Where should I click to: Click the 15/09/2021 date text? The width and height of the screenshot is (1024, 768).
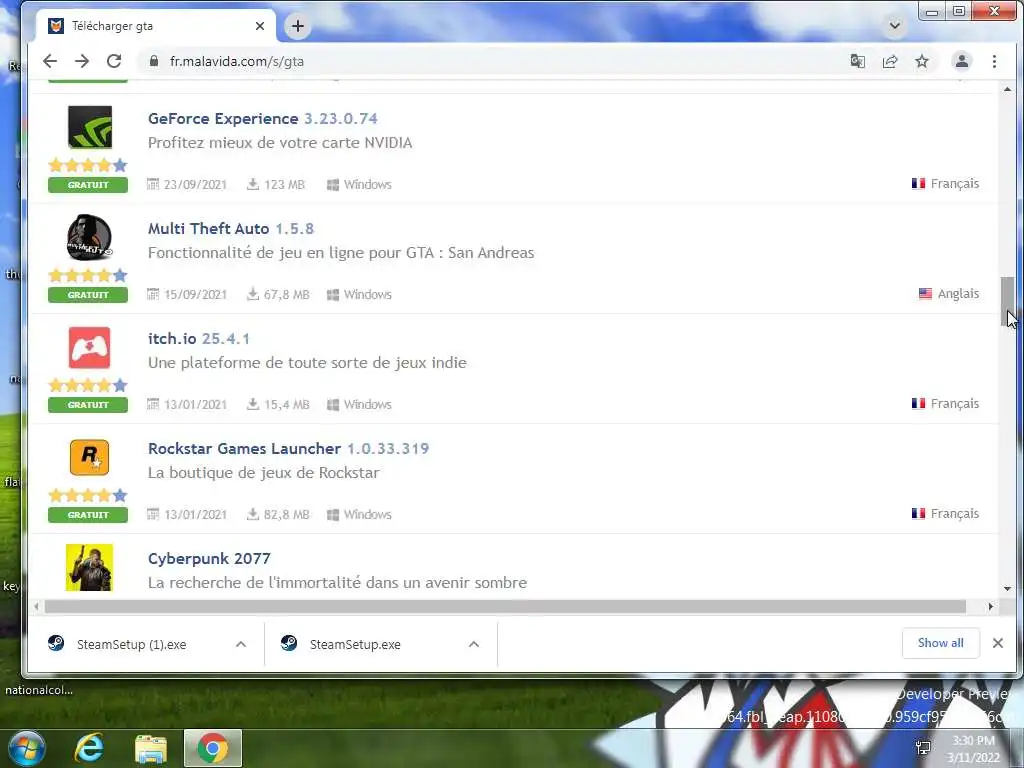pos(195,295)
